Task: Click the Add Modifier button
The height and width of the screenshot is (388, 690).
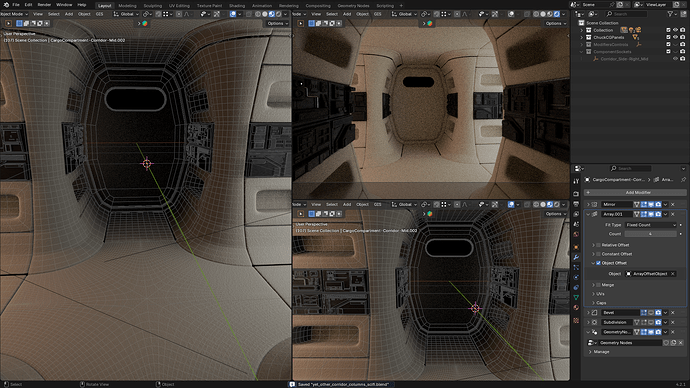Action: [x=635, y=193]
